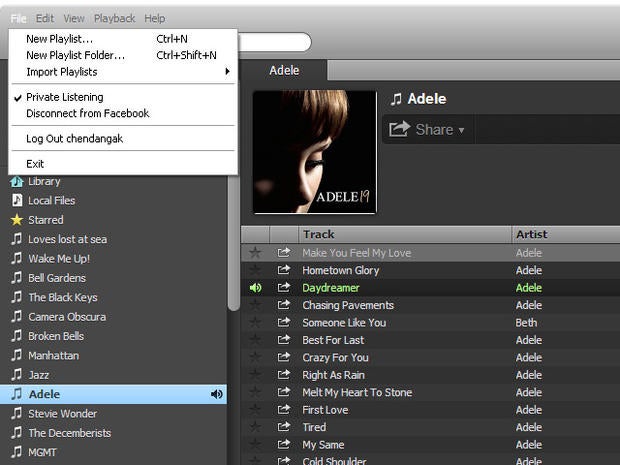Star the track Chasing Pavements
Viewport: 620px width, 465px height.
(255, 305)
